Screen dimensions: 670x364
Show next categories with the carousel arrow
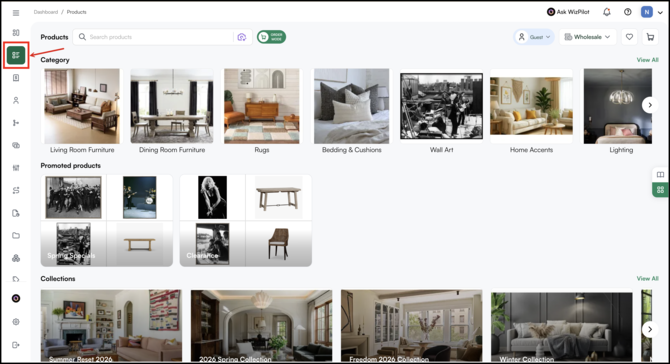650,105
